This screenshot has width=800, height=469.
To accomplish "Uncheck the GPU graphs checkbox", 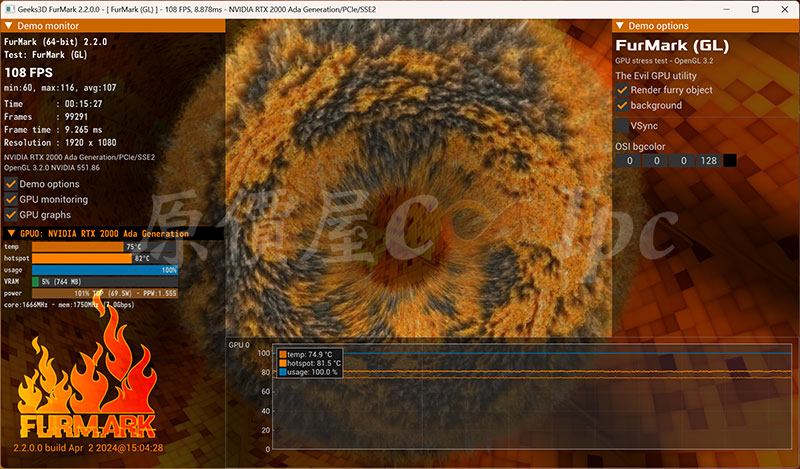I will 11,214.
